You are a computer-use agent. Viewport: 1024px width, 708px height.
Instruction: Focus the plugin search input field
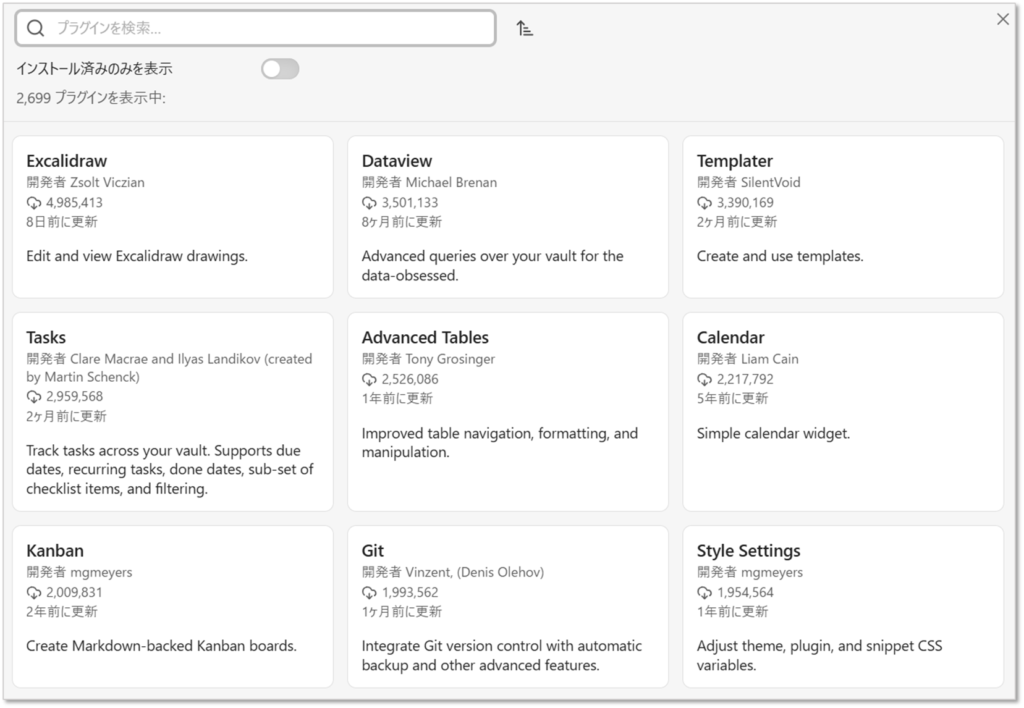click(270, 28)
